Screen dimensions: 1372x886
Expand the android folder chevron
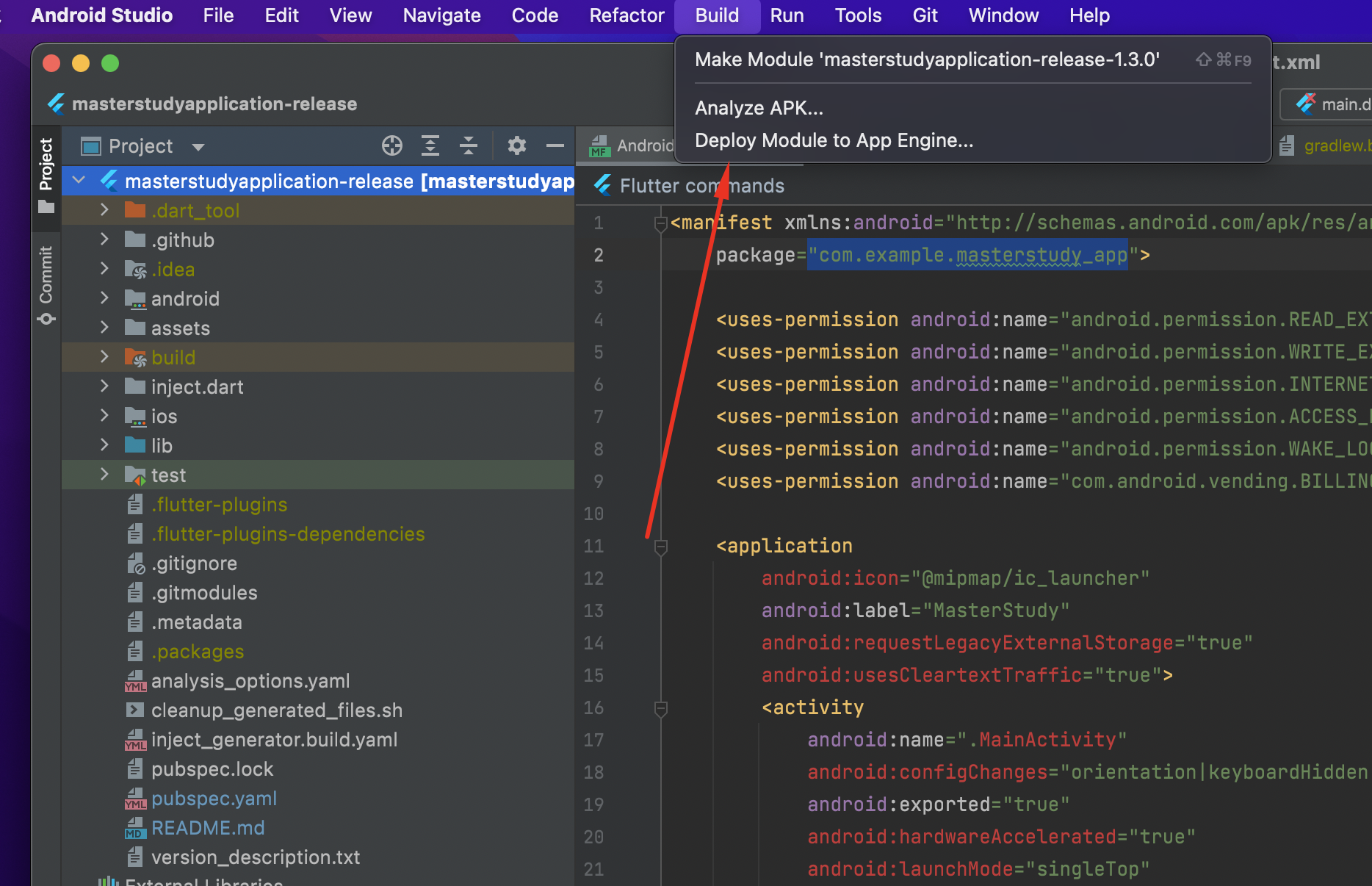pos(104,298)
